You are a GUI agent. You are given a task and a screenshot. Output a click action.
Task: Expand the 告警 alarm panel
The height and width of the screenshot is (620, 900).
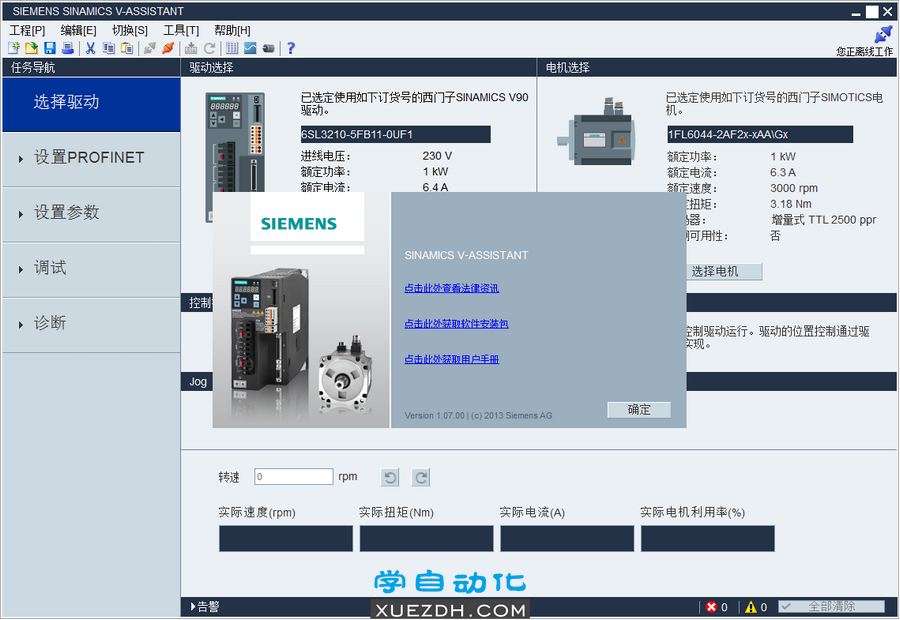(205, 607)
